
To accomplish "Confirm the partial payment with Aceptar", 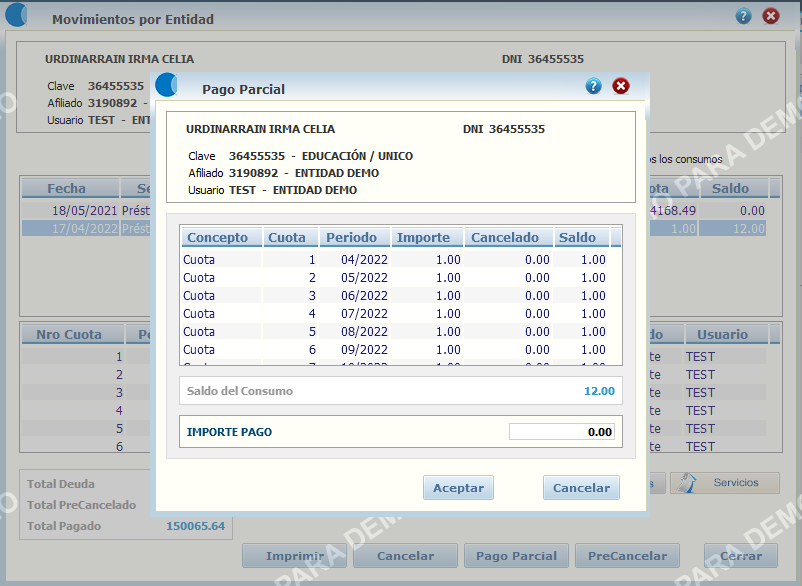I will click(458, 487).
